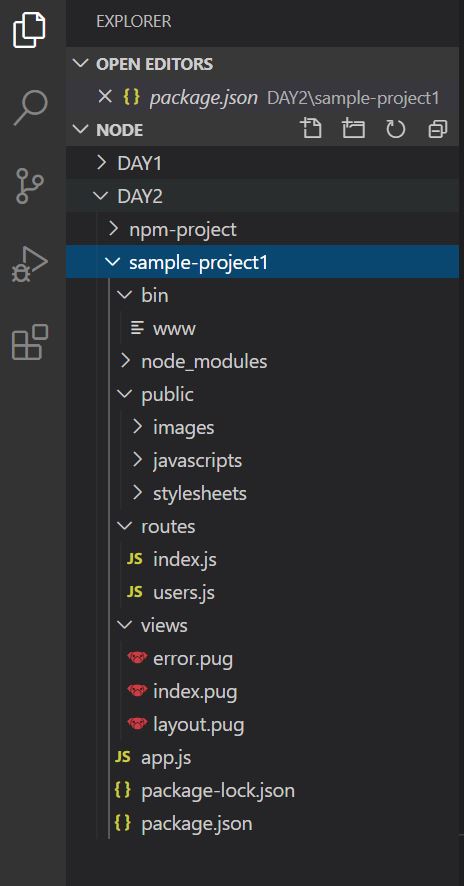Open the Source Control view icon

pos(29,185)
